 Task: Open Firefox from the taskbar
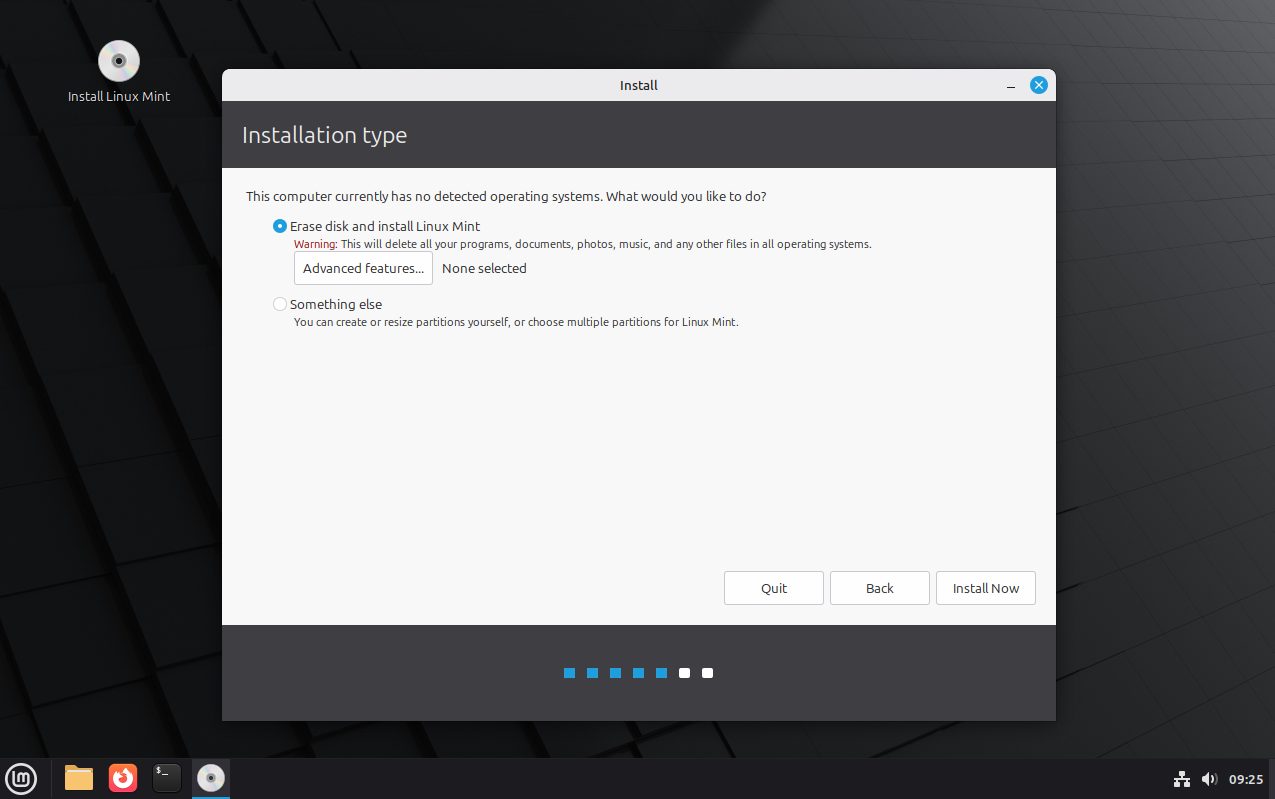pyautogui.click(x=122, y=777)
